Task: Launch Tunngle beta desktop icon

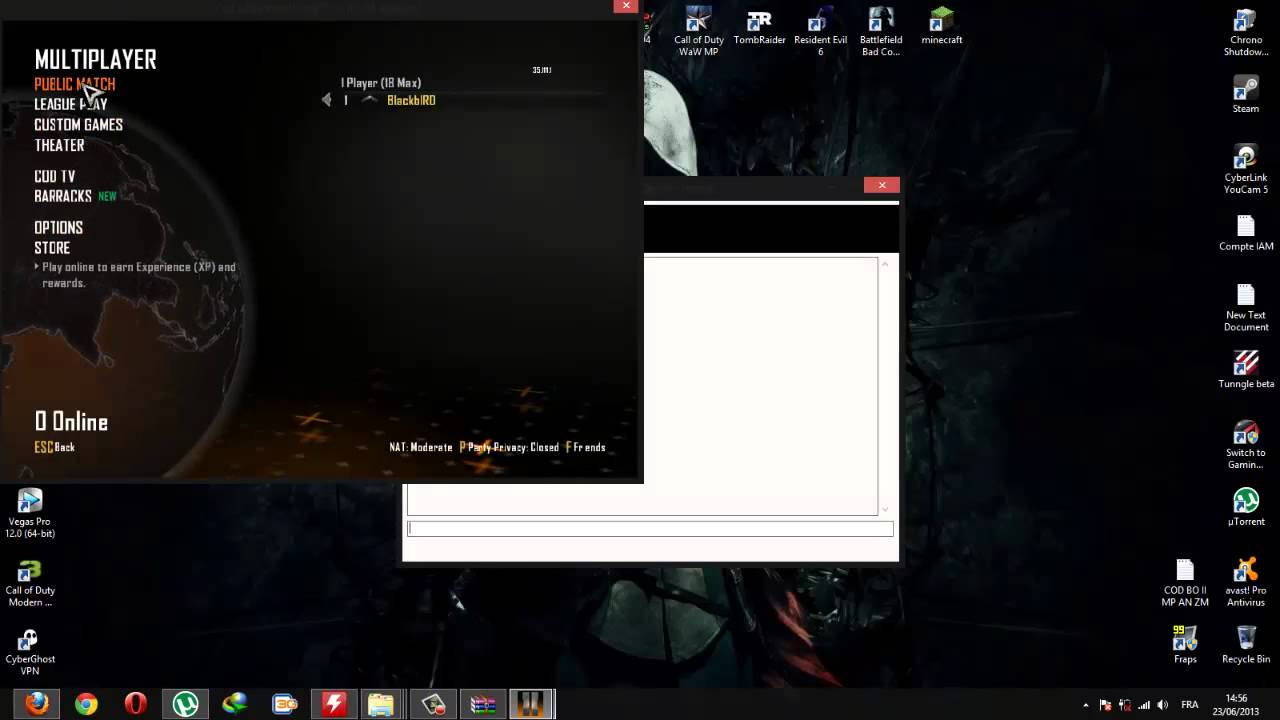Action: [1245, 370]
